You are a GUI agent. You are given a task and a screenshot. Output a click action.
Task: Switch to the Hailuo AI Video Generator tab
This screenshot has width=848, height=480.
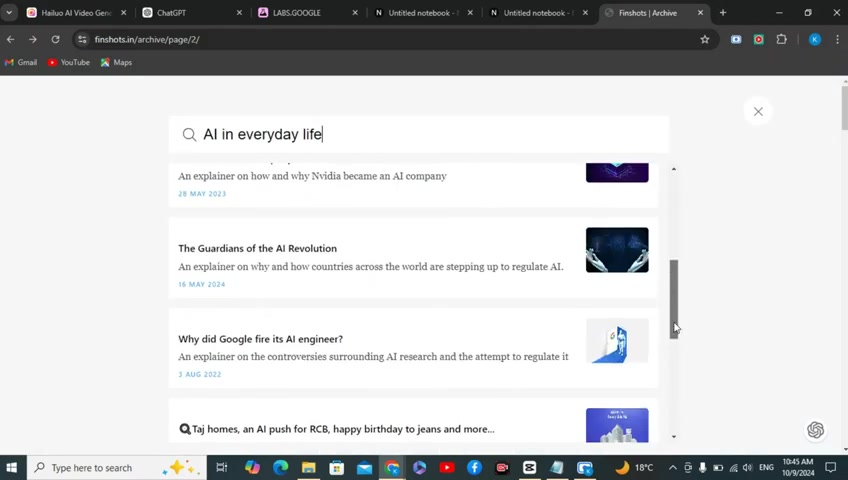point(77,12)
